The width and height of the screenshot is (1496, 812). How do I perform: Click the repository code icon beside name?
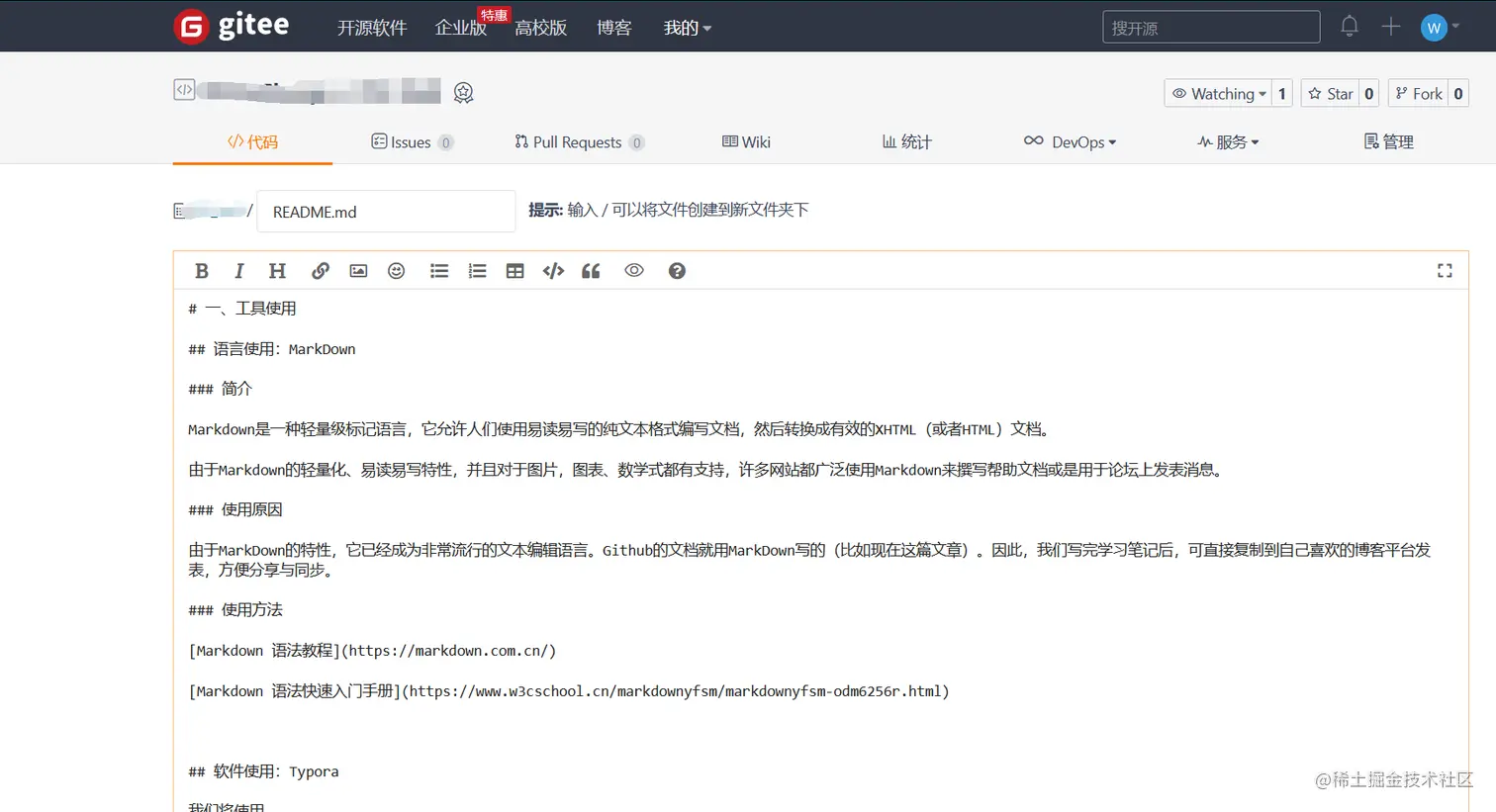point(185,89)
